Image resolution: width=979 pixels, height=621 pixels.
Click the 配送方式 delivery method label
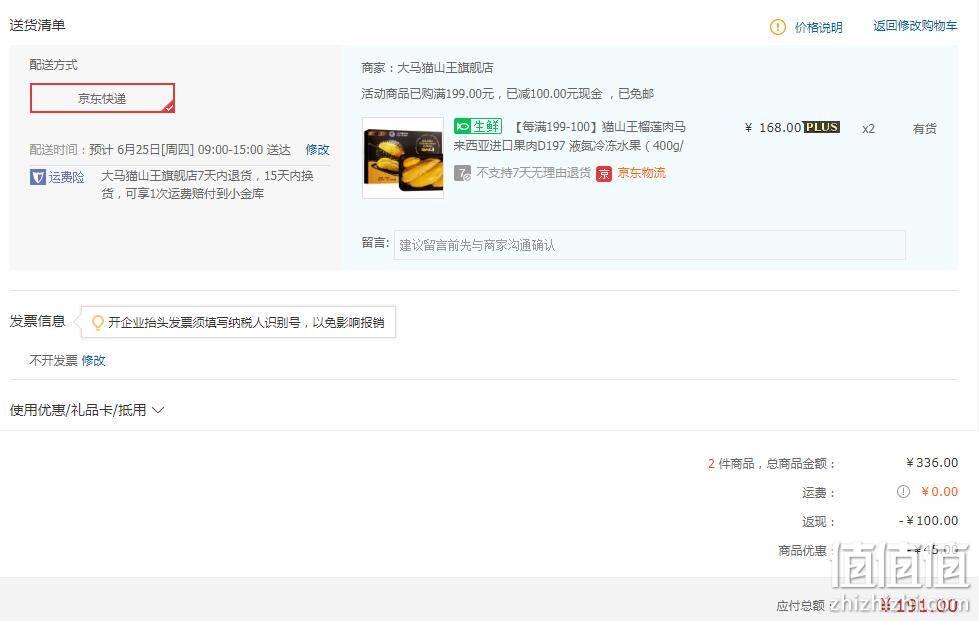[x=54, y=64]
